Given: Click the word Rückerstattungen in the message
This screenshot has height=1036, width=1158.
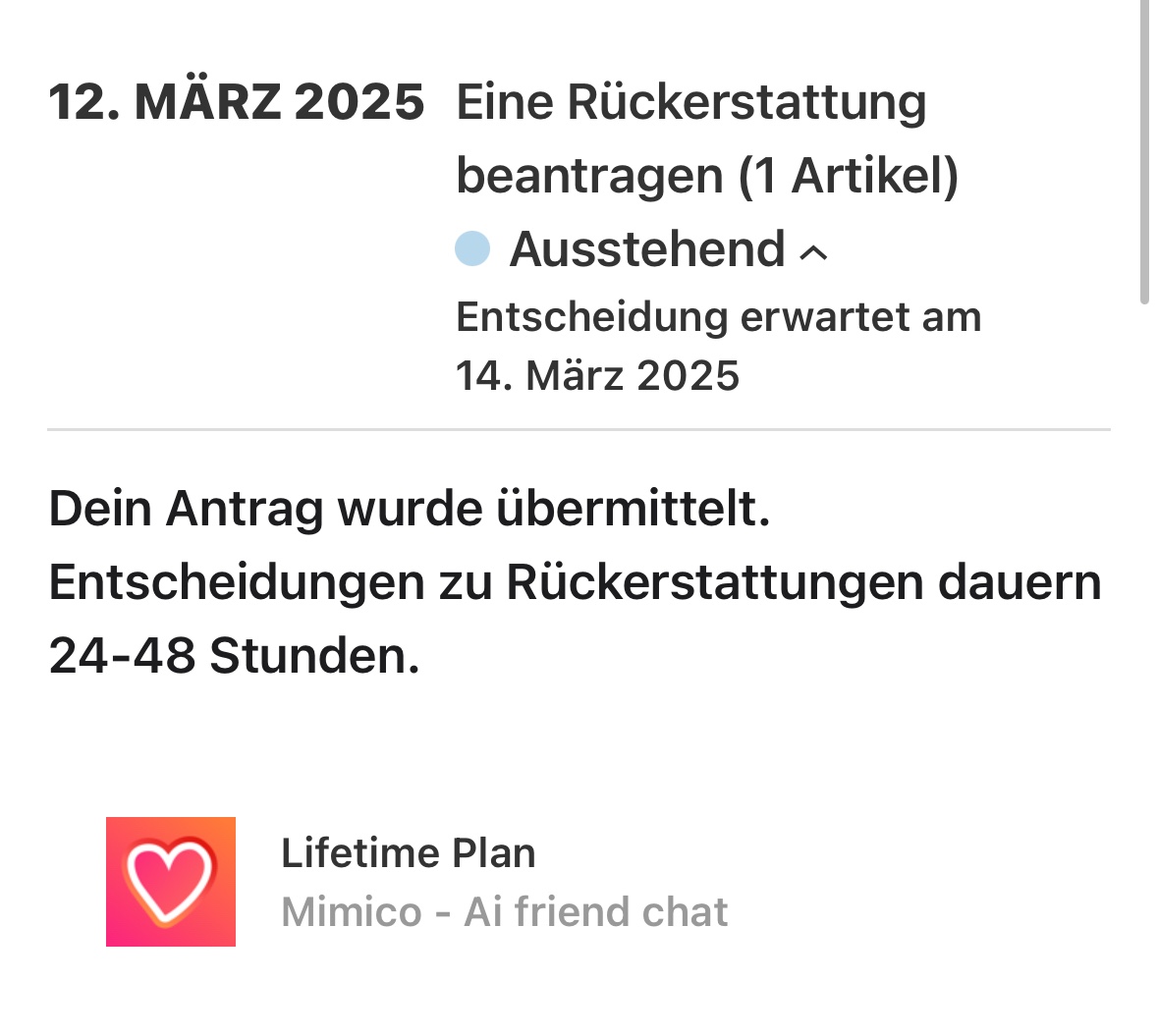Looking at the screenshot, I should [715, 582].
